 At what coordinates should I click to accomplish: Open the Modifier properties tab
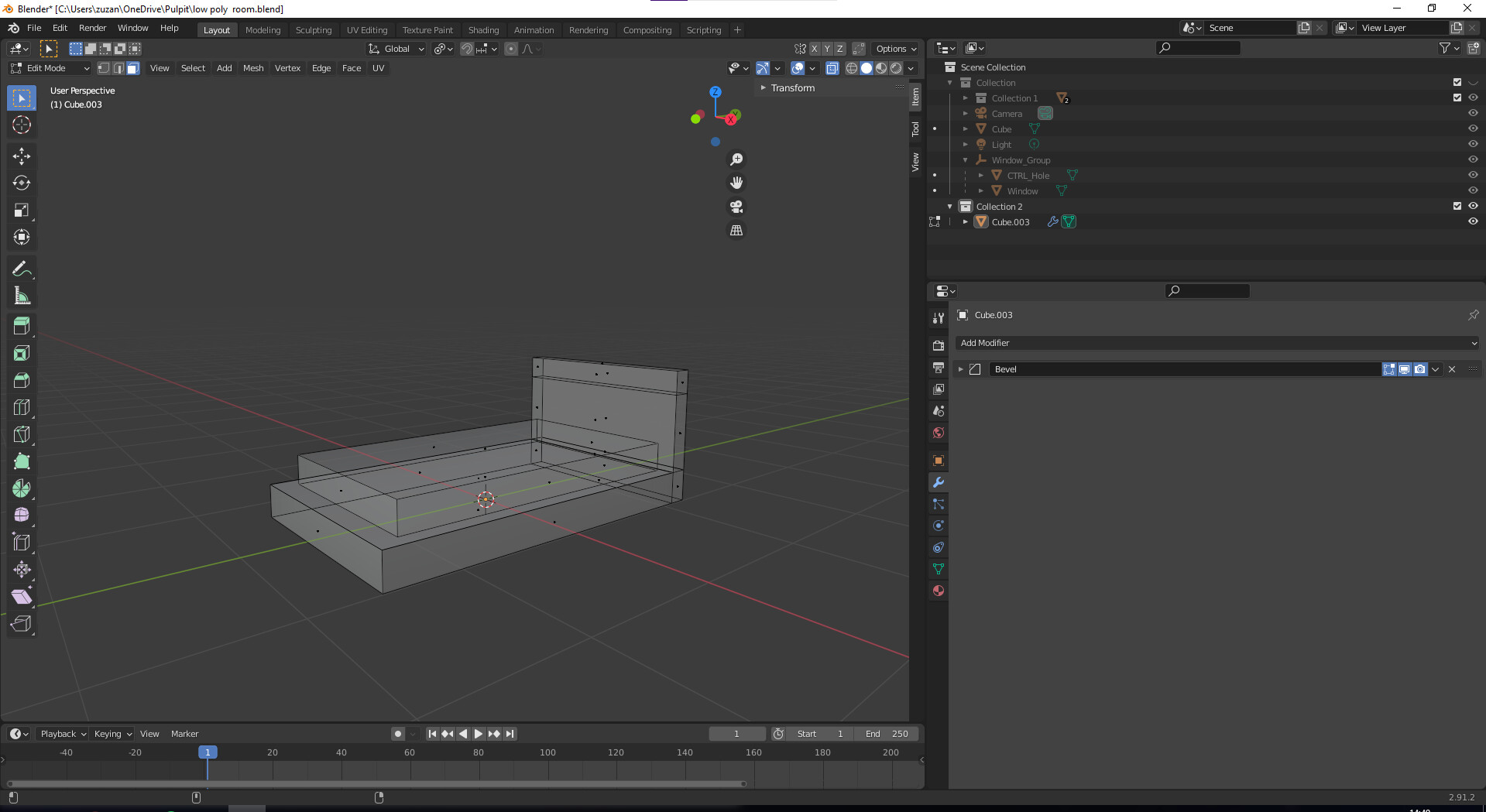pyautogui.click(x=939, y=482)
